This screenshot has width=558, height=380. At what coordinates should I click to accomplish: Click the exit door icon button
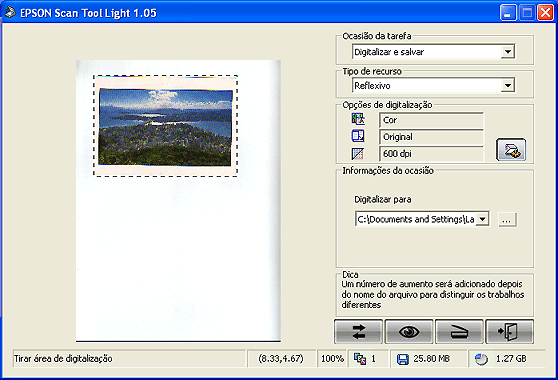pos(510,332)
